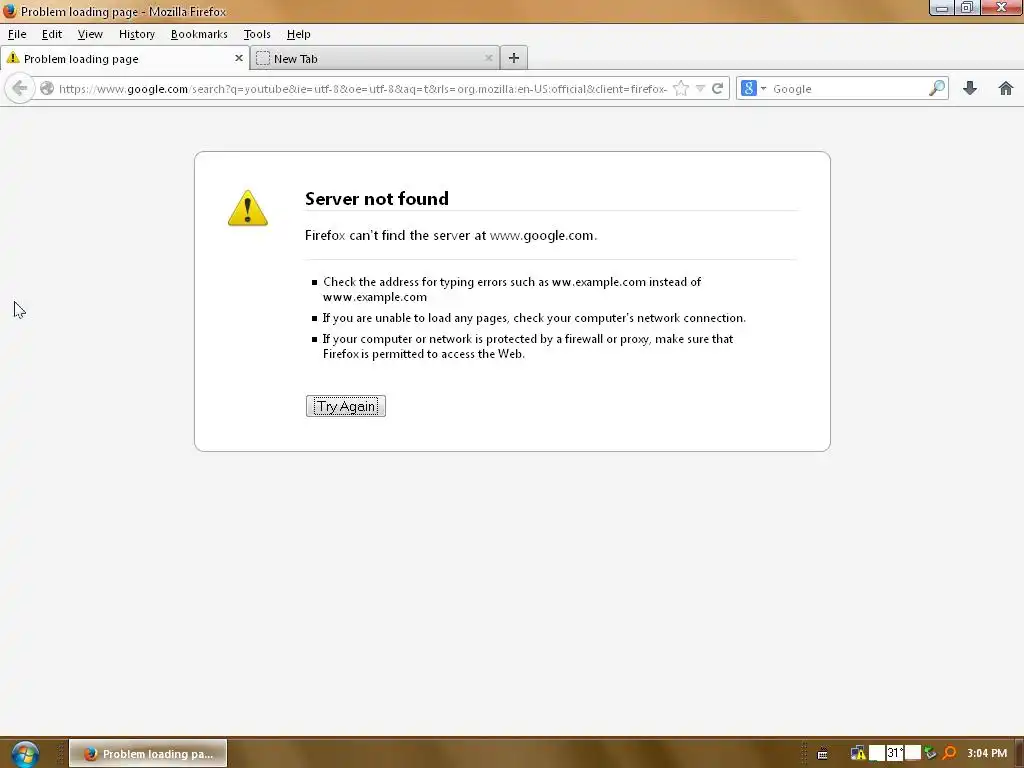
Task: Click the on-screen keyboard tray icon
Action: [823, 754]
